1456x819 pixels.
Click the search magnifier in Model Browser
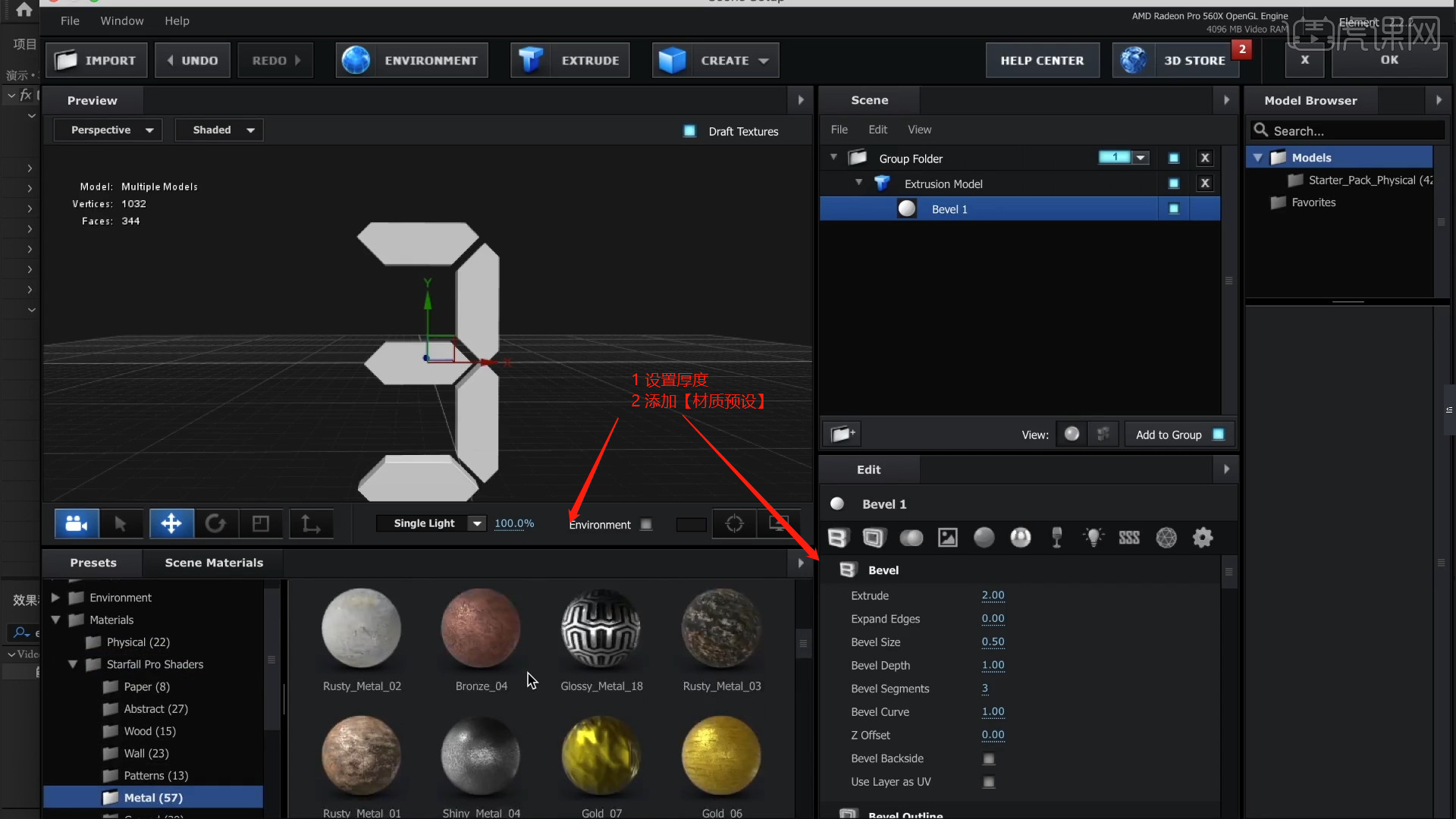click(1261, 130)
